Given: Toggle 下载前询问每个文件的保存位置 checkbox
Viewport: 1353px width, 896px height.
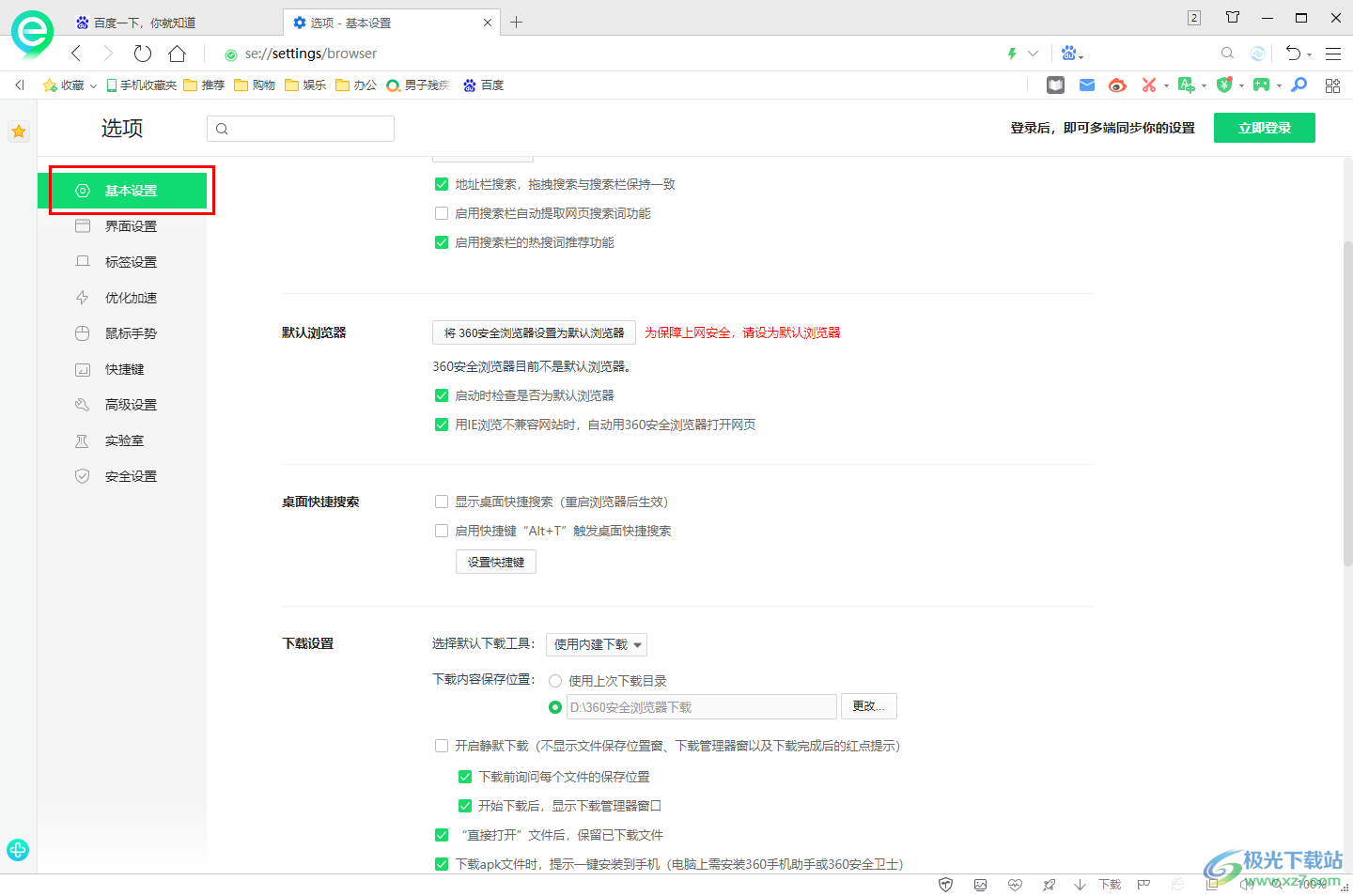Looking at the screenshot, I should [465, 777].
